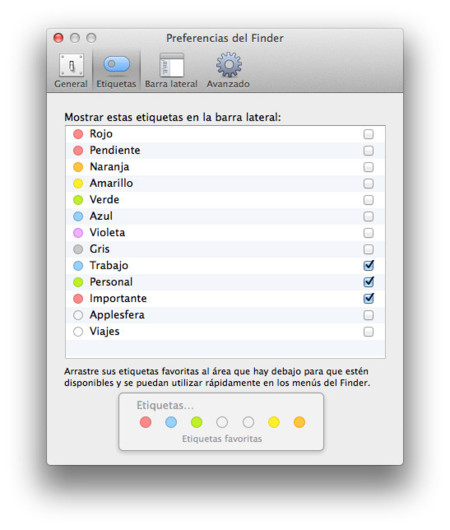This screenshot has height=530, width=450.
Task: Select the Etiquetas toolbar icon
Action: [117, 64]
